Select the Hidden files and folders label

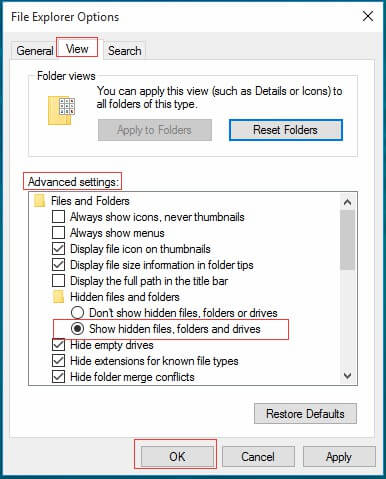coord(125,297)
